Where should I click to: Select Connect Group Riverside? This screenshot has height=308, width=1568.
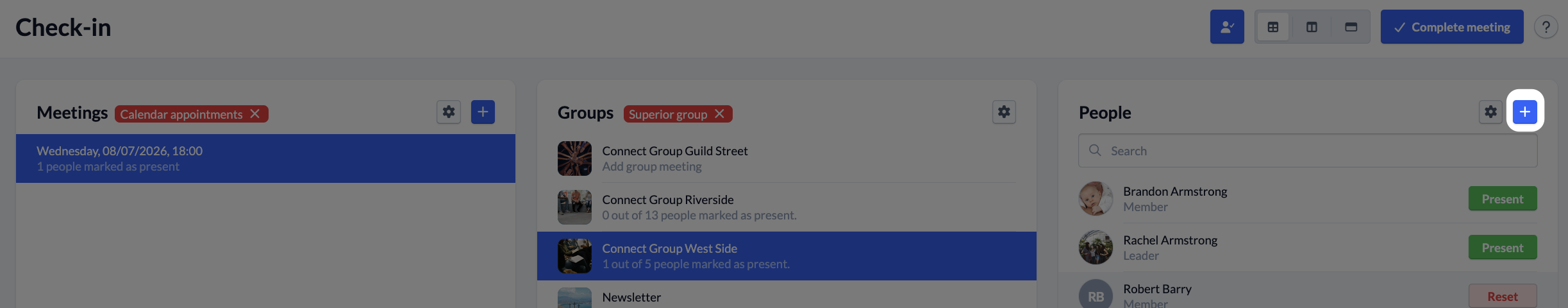pyautogui.click(x=787, y=207)
